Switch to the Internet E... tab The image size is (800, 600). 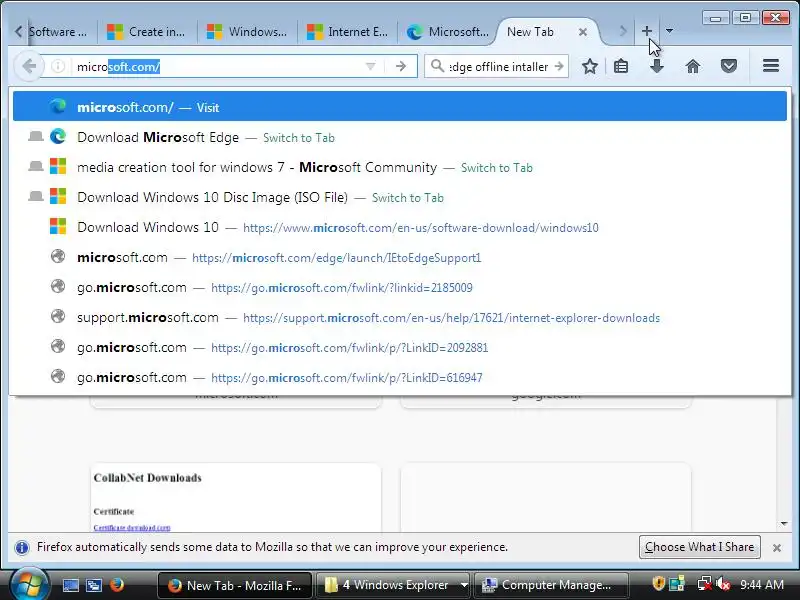[347, 32]
